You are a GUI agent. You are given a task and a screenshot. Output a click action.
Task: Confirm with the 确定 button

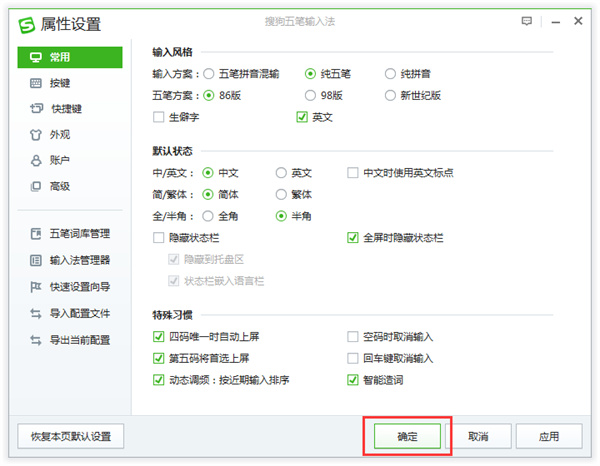tap(407, 436)
